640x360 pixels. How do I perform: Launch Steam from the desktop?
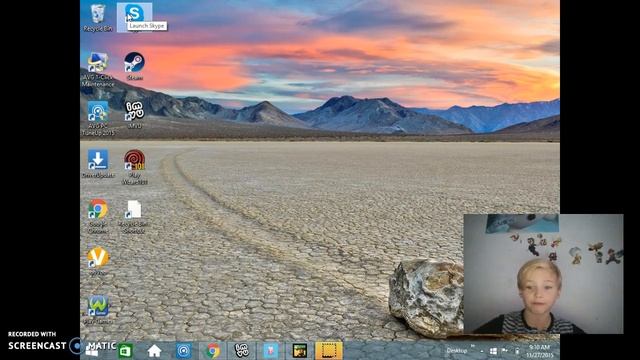pos(134,66)
